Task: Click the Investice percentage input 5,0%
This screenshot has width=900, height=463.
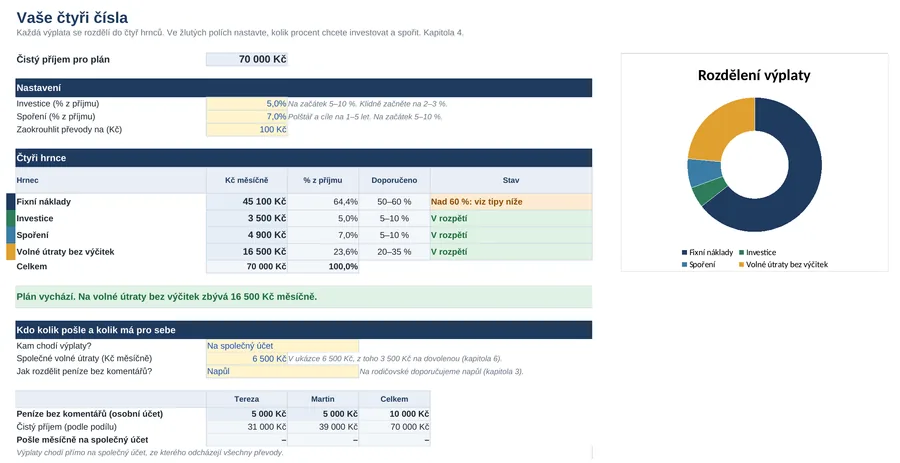Action: coord(247,104)
